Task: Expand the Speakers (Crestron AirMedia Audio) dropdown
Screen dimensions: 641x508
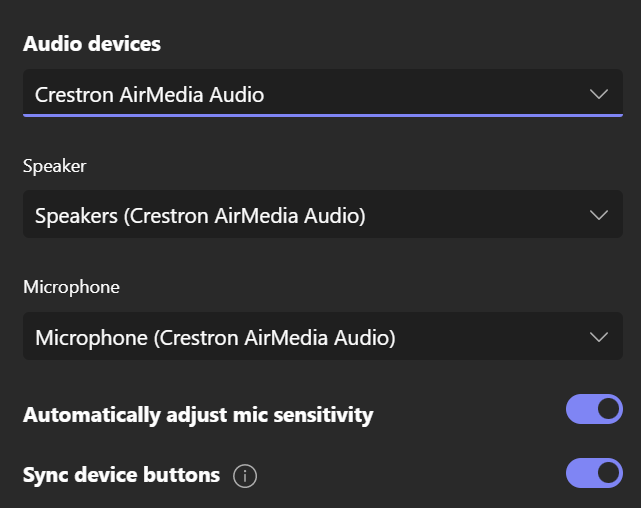Action: [323, 214]
